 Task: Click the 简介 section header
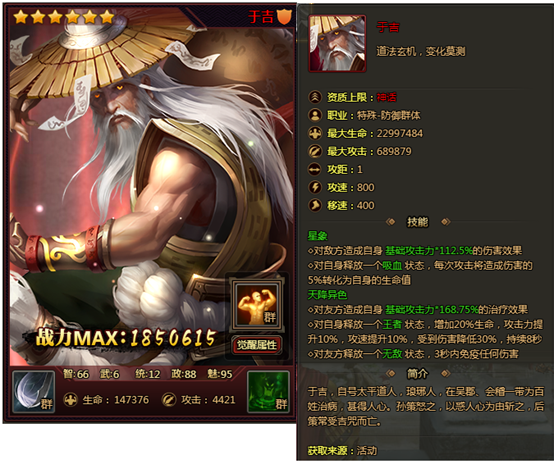[x=417, y=373]
